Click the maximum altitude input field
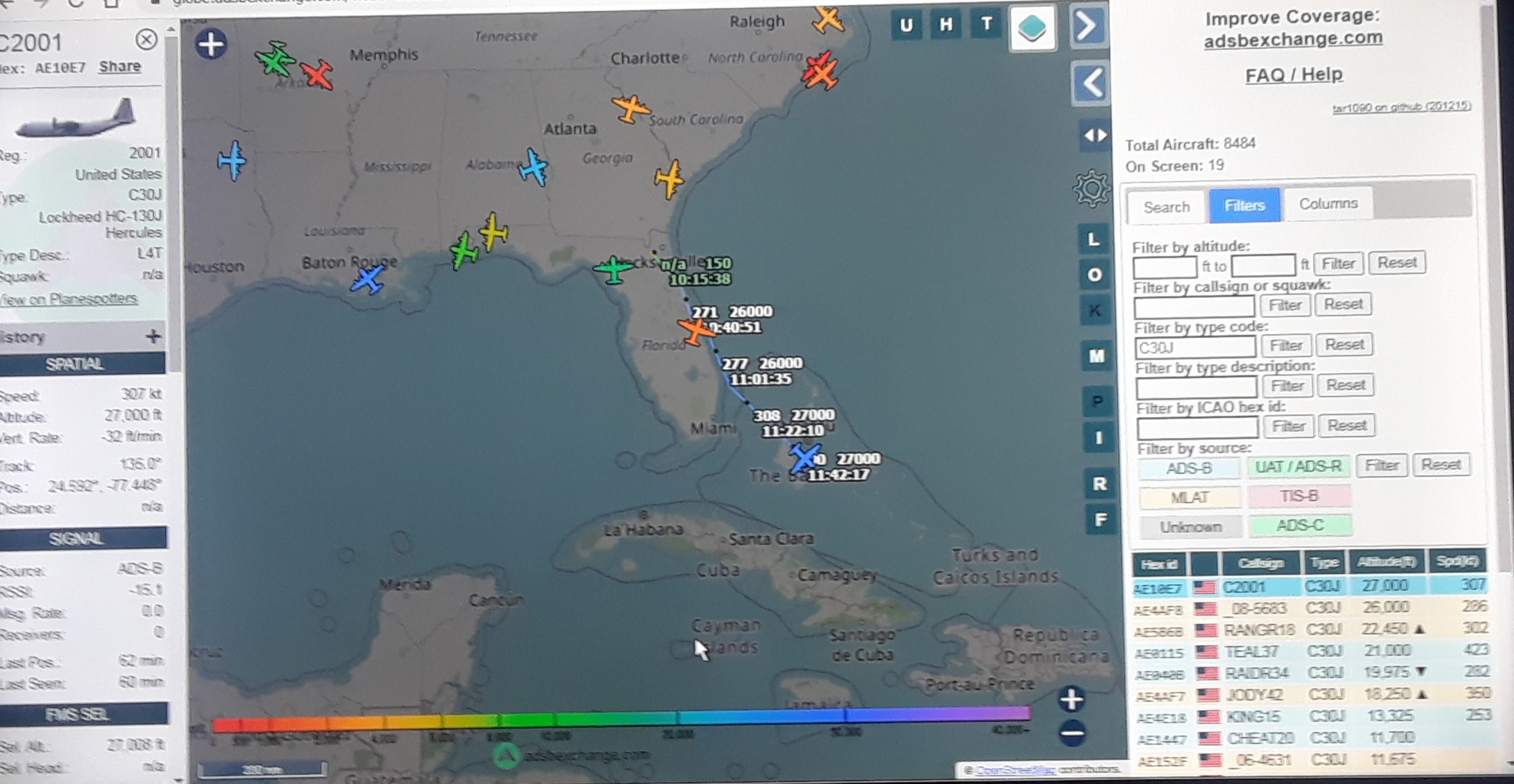The image size is (1514, 784). [1264, 266]
